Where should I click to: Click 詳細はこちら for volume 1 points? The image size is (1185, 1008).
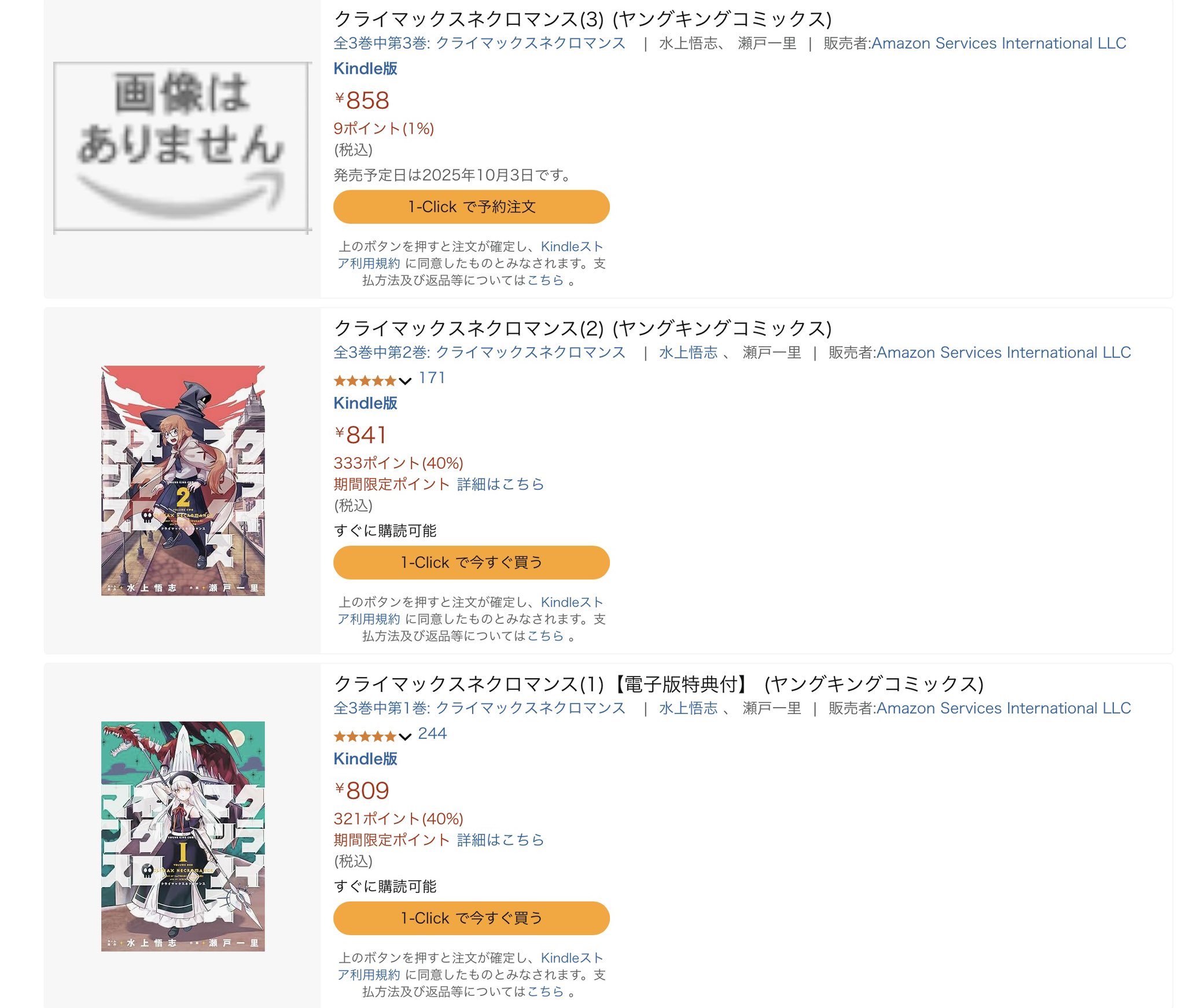(x=501, y=840)
